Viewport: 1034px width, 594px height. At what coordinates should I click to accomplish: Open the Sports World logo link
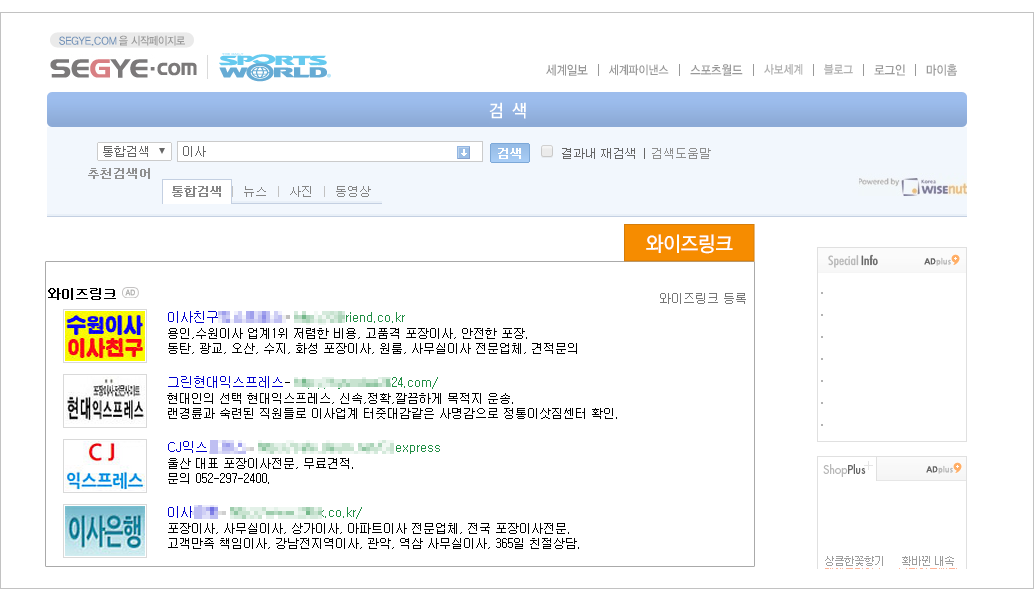click(x=274, y=67)
